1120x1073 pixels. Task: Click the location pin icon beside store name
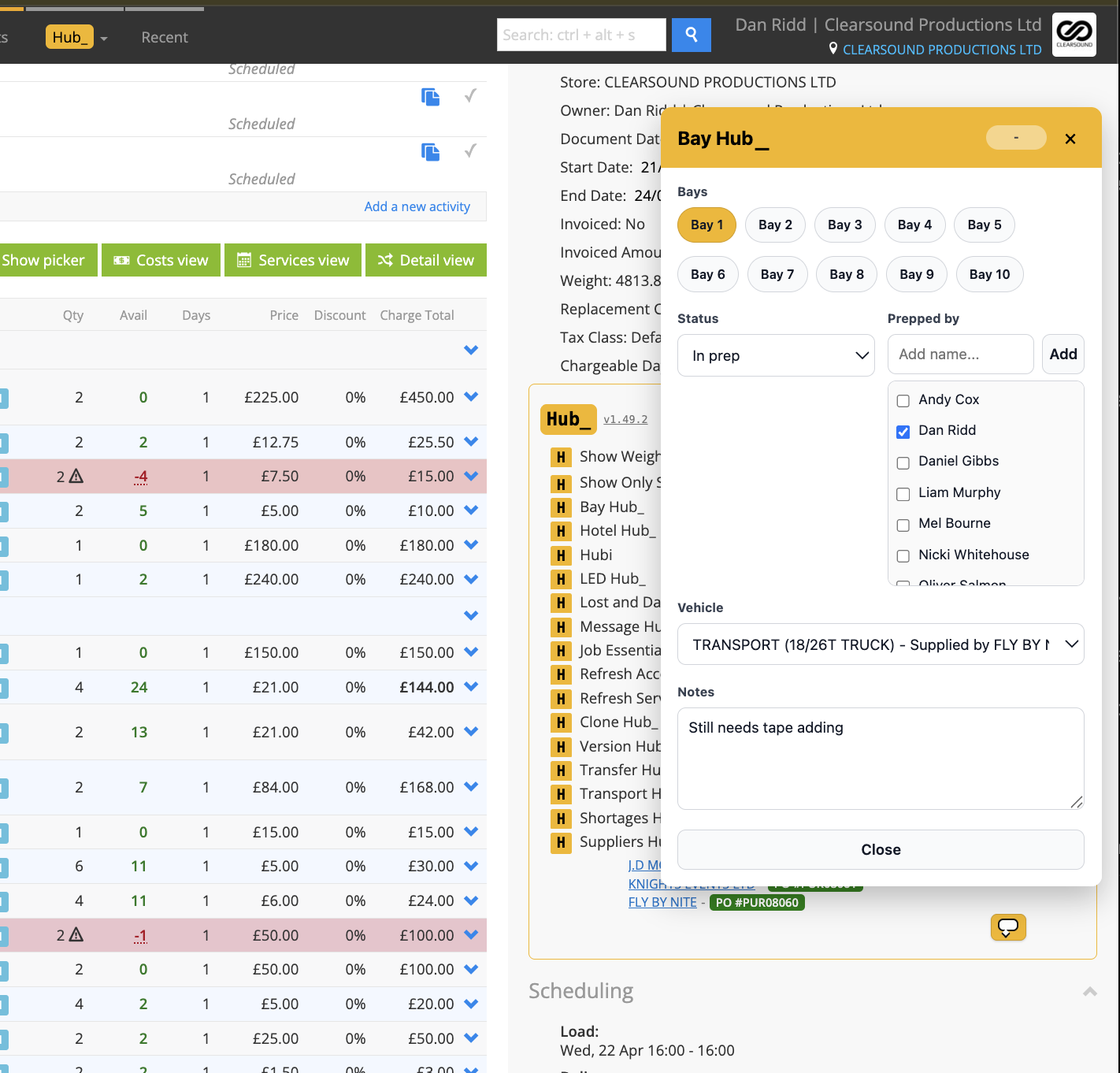coord(833,49)
